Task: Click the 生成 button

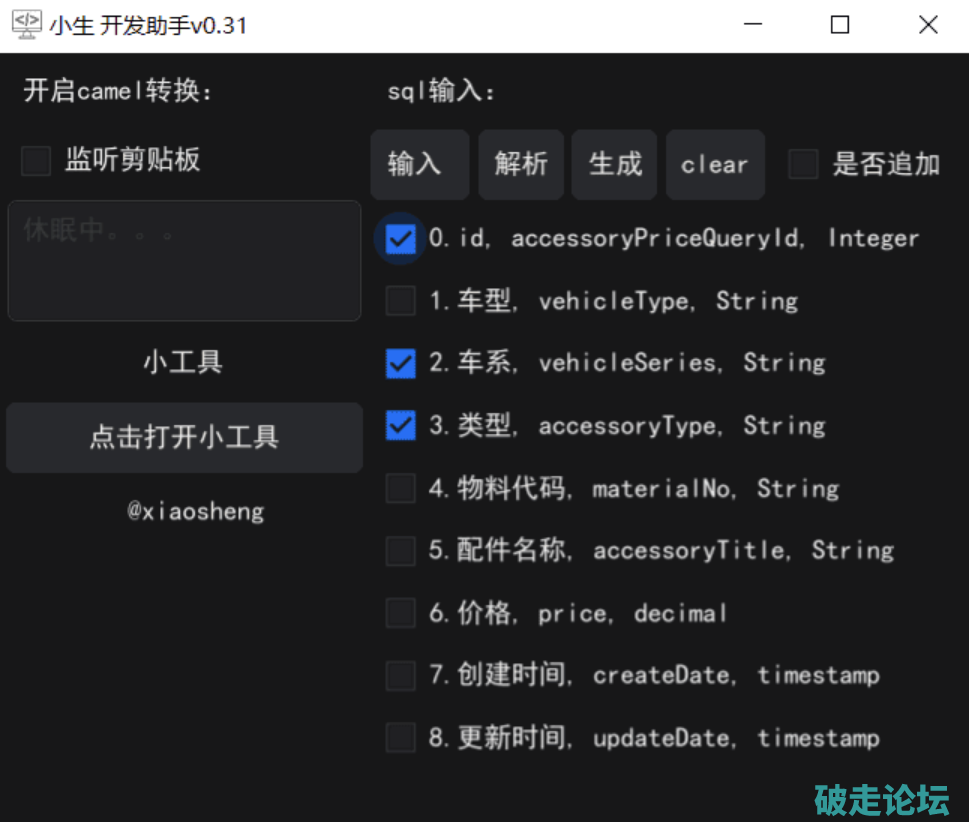Action: 614,164
